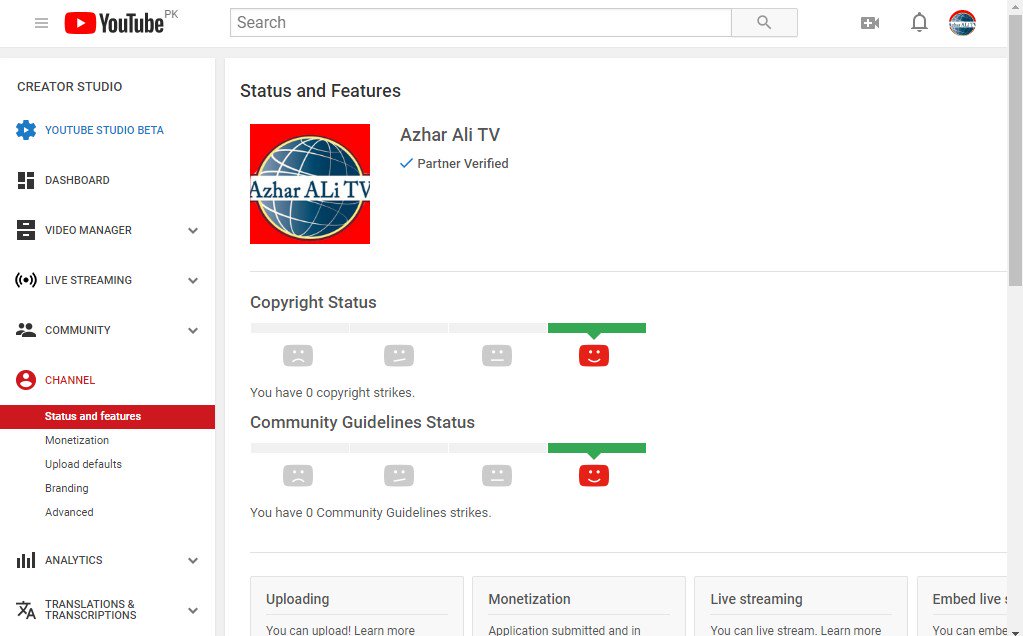Click the Translations & Transcriptions icon

click(x=26, y=610)
